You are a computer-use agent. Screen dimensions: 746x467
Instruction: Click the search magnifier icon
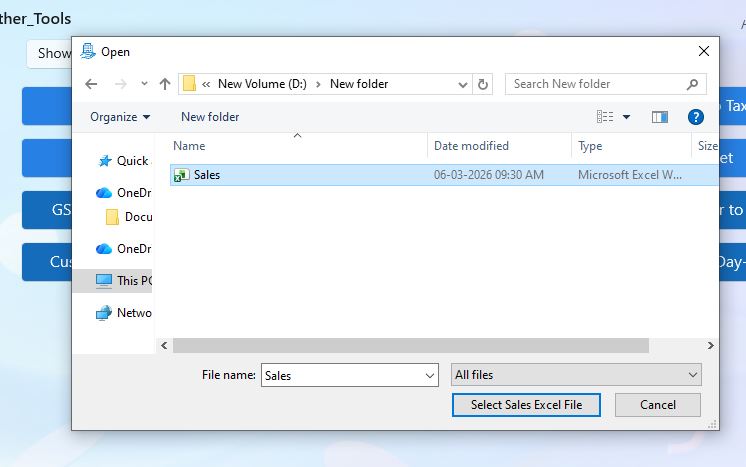point(692,84)
